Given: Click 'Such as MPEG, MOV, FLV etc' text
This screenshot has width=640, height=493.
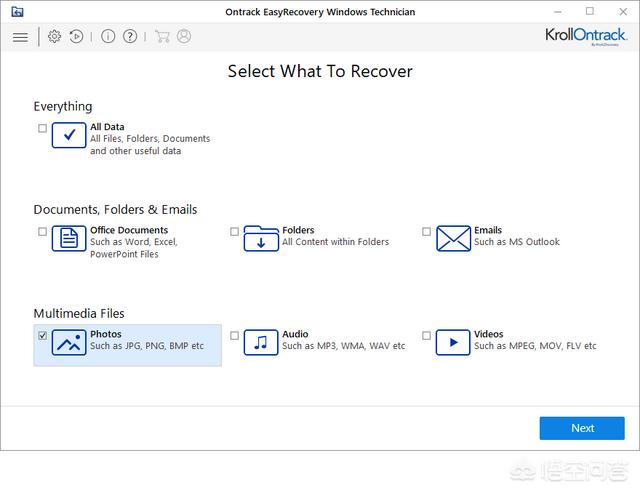Looking at the screenshot, I should [x=535, y=346].
